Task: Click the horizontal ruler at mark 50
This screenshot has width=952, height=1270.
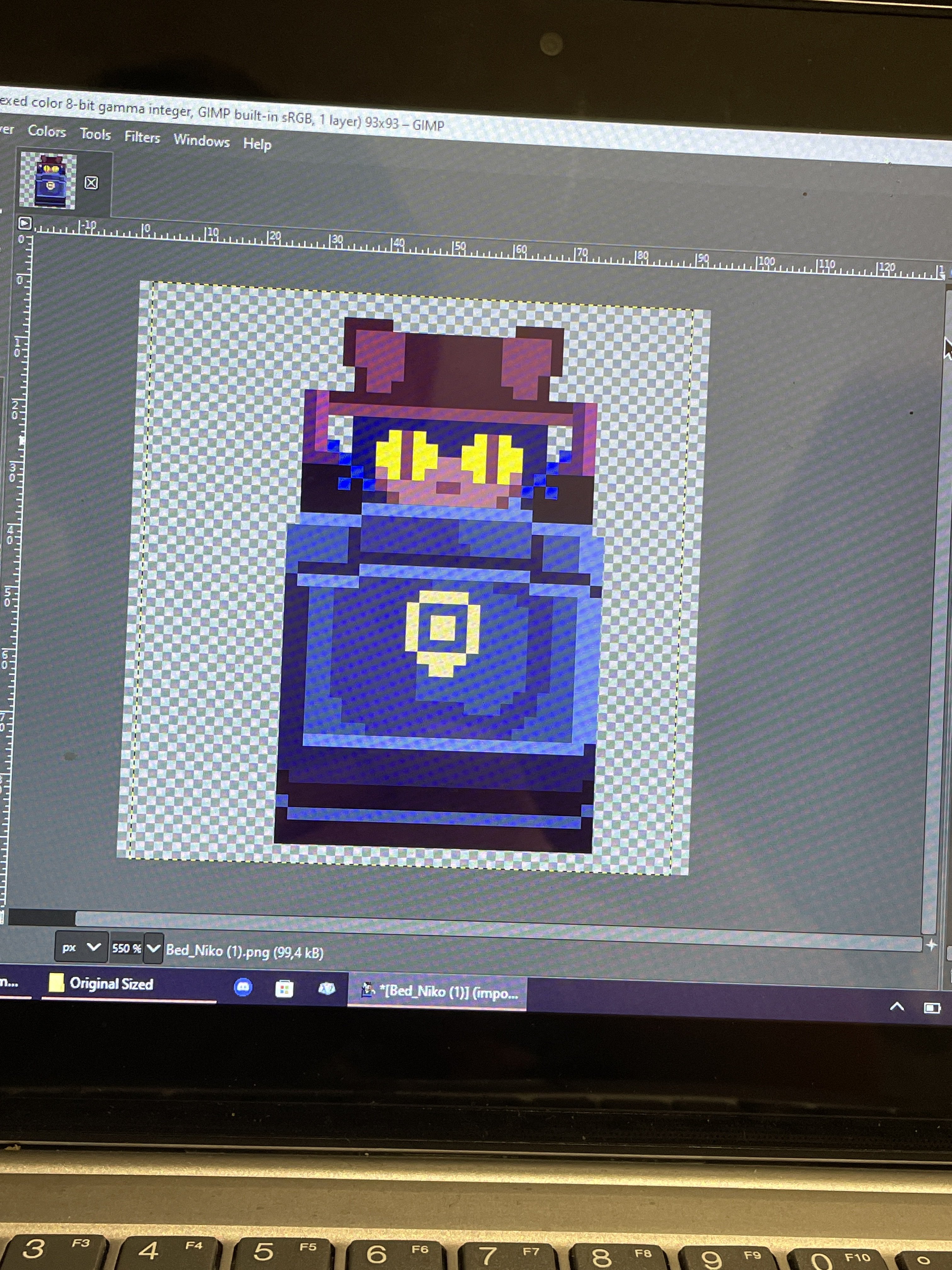Action: [x=458, y=248]
